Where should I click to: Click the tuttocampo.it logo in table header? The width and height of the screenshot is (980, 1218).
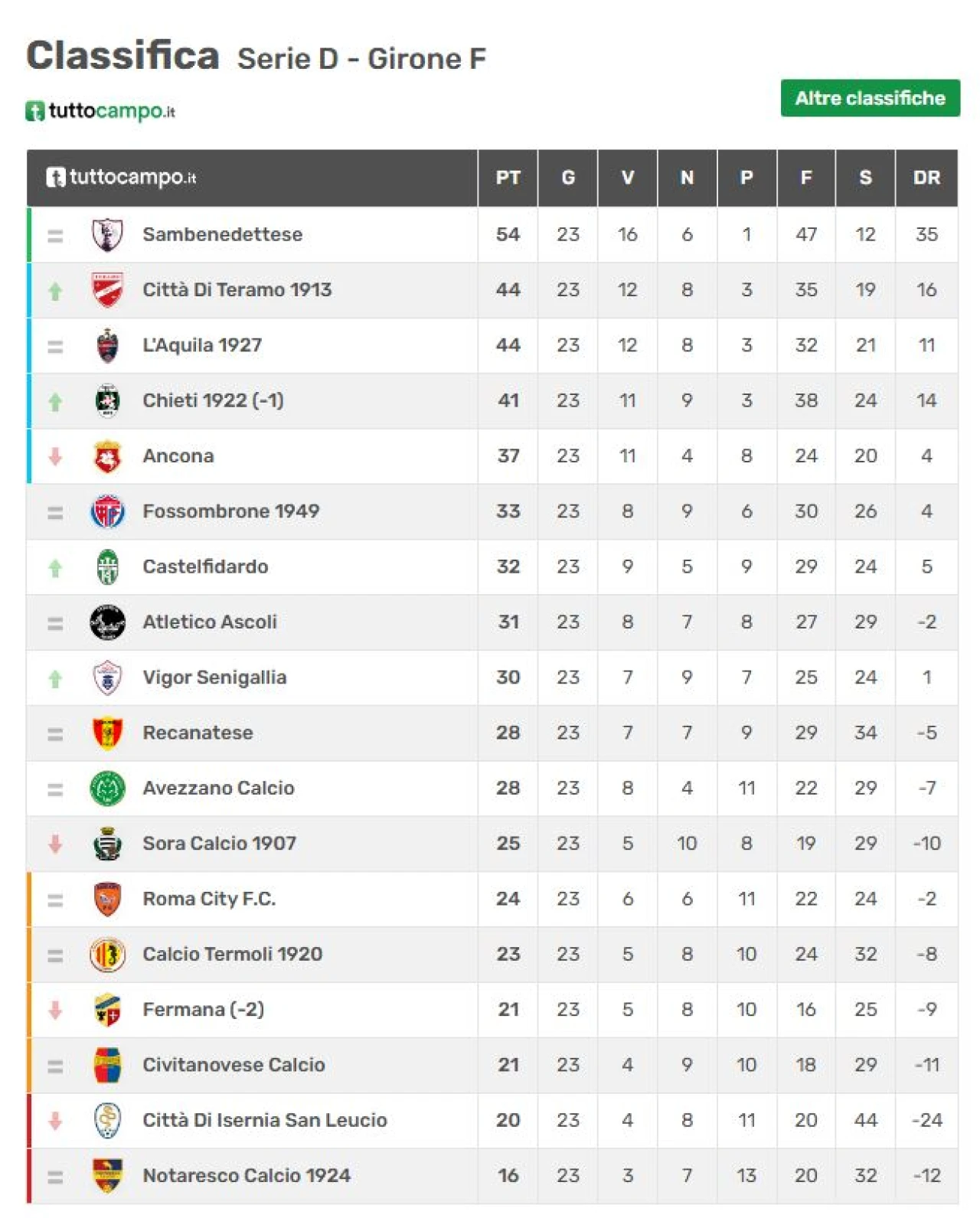click(x=121, y=178)
